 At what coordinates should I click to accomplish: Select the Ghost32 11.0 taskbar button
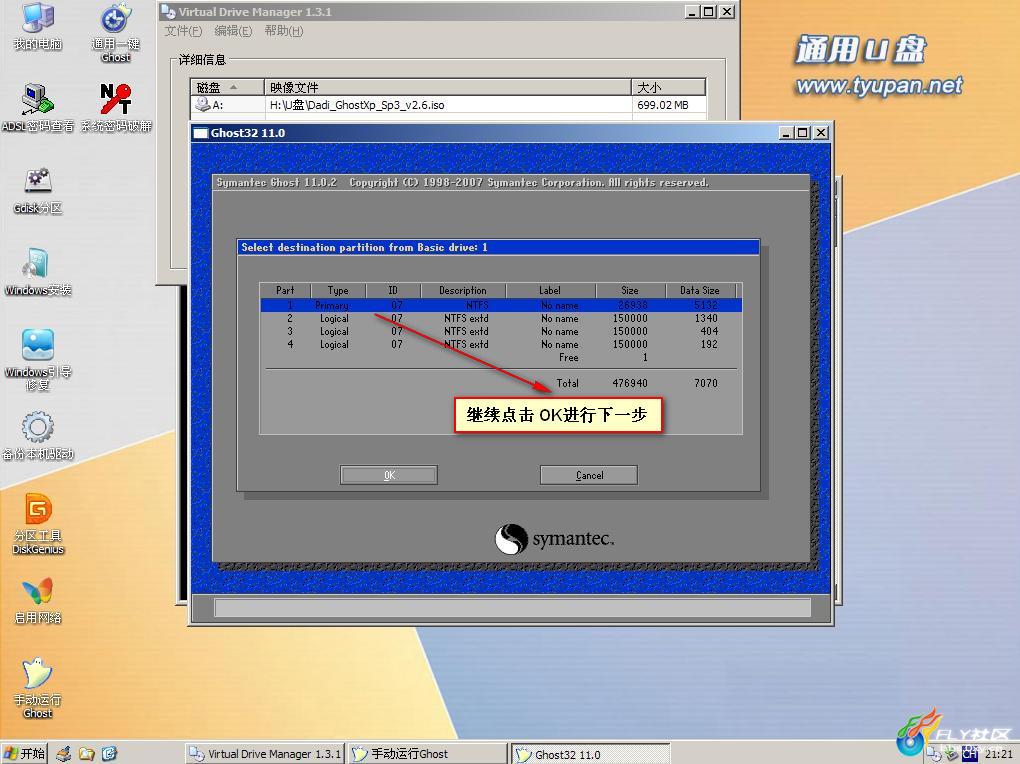(590, 754)
